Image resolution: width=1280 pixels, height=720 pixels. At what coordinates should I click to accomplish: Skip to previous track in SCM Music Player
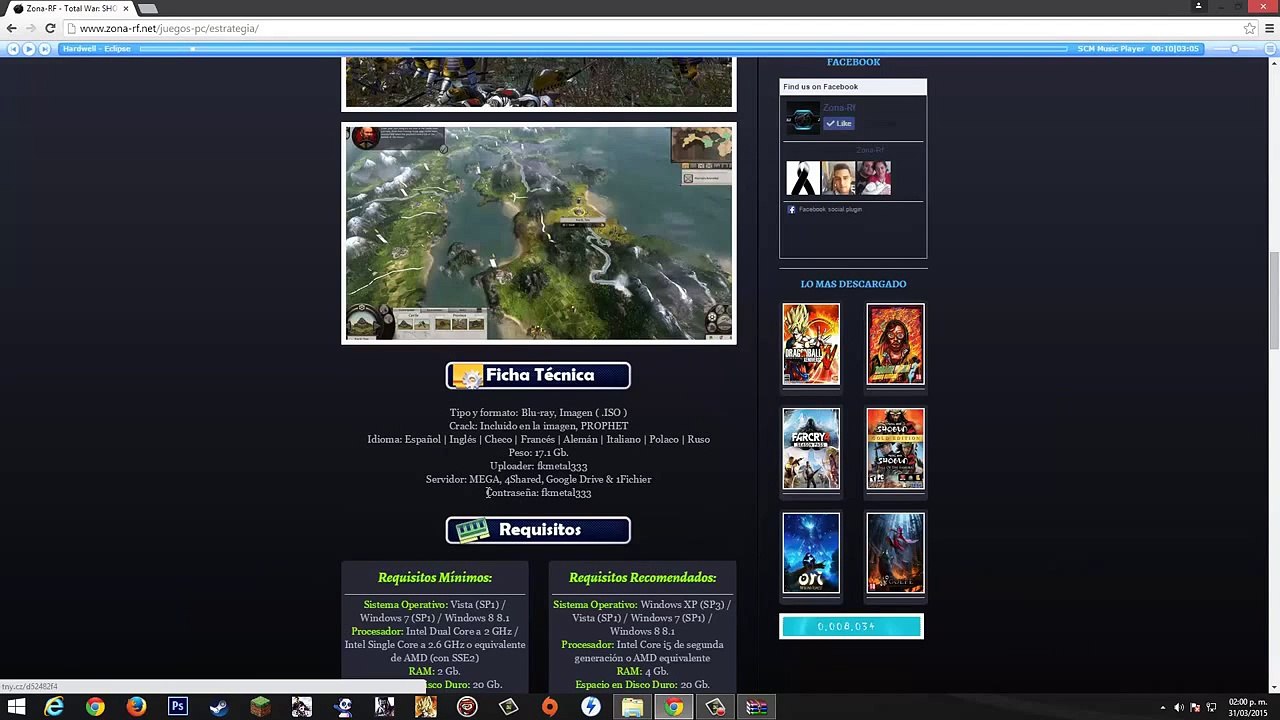12,49
